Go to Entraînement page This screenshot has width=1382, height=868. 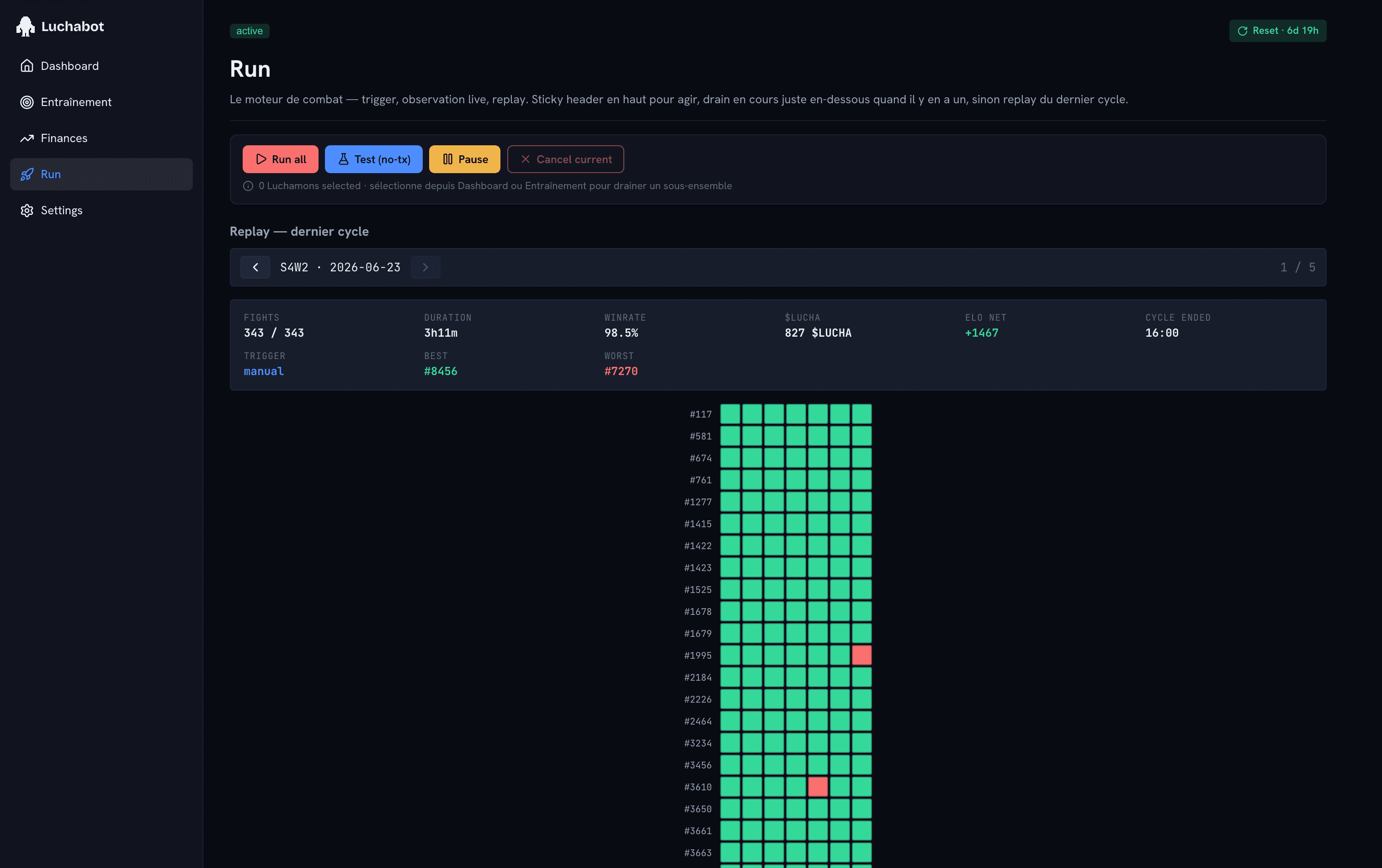pyautogui.click(x=101, y=102)
